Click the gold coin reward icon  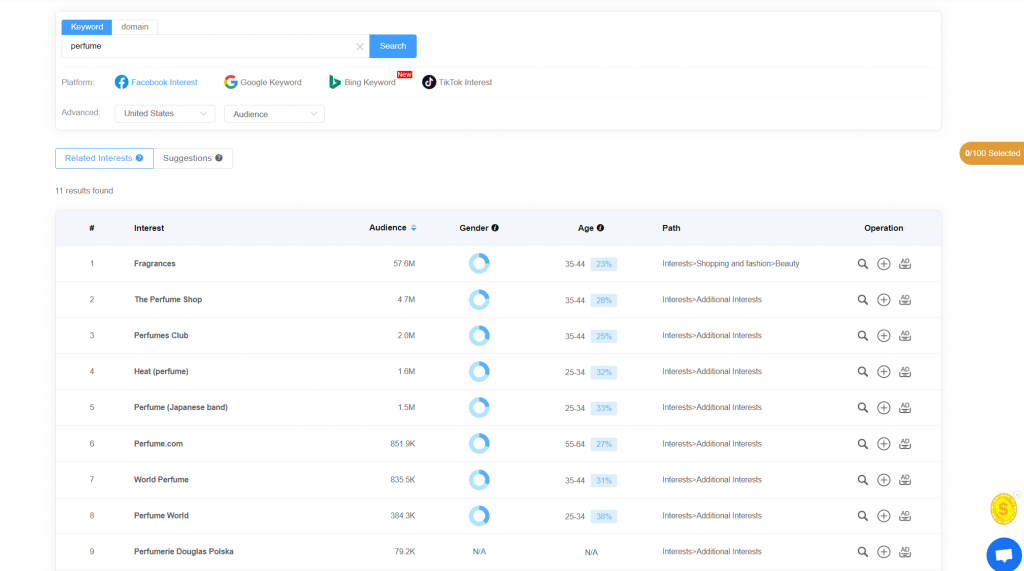1004,509
